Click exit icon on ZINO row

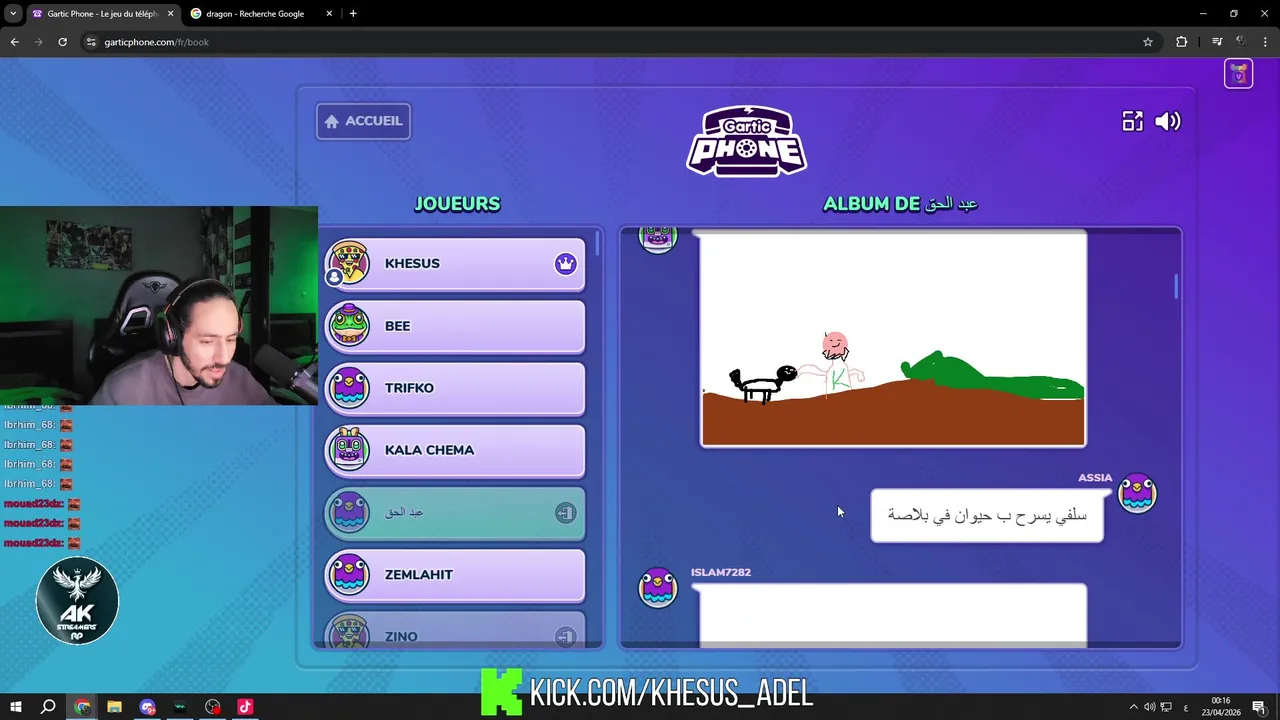tap(566, 637)
